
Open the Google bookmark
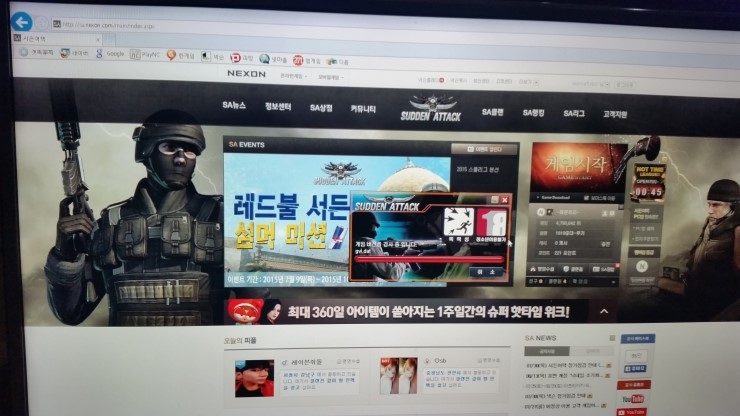110,54
